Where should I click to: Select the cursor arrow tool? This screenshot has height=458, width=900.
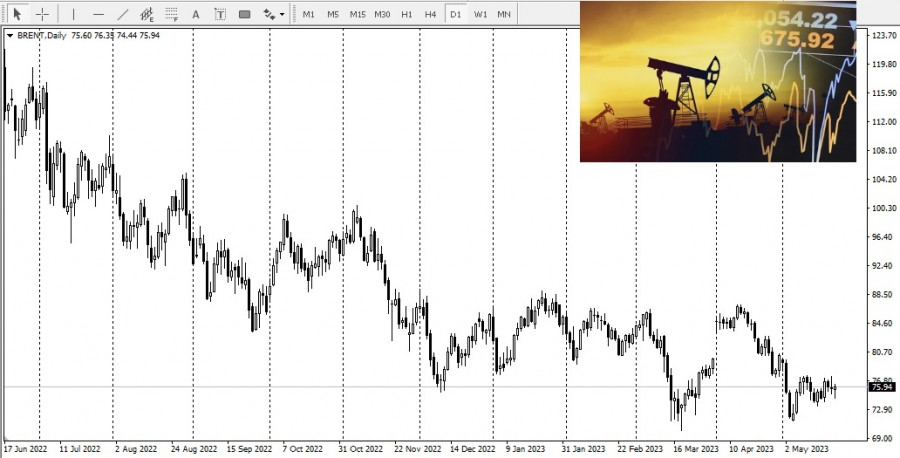[x=17, y=14]
